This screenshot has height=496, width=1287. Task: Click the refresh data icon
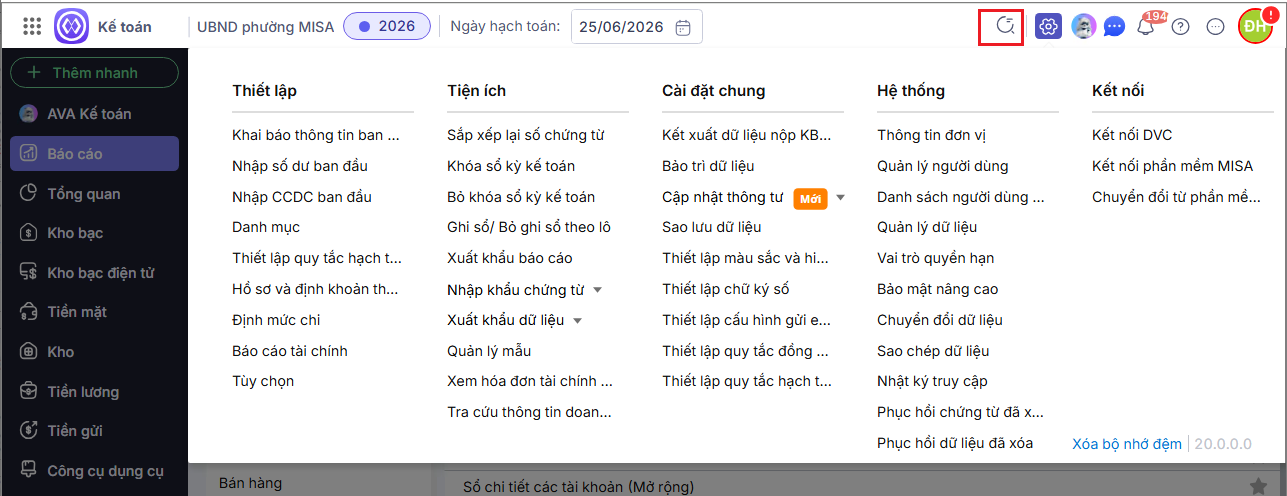pos(1005,26)
